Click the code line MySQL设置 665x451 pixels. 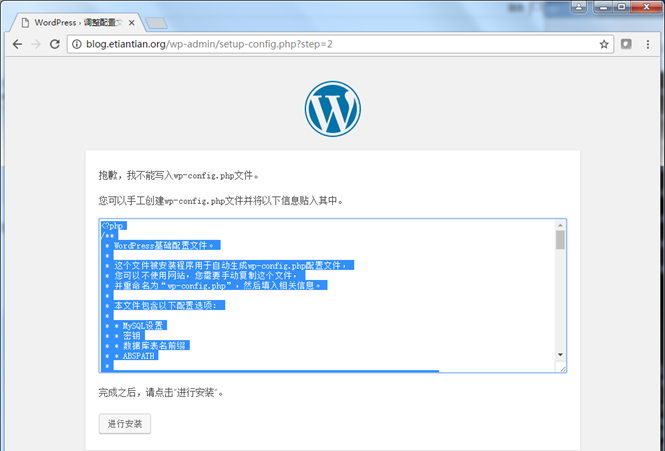coord(142,325)
